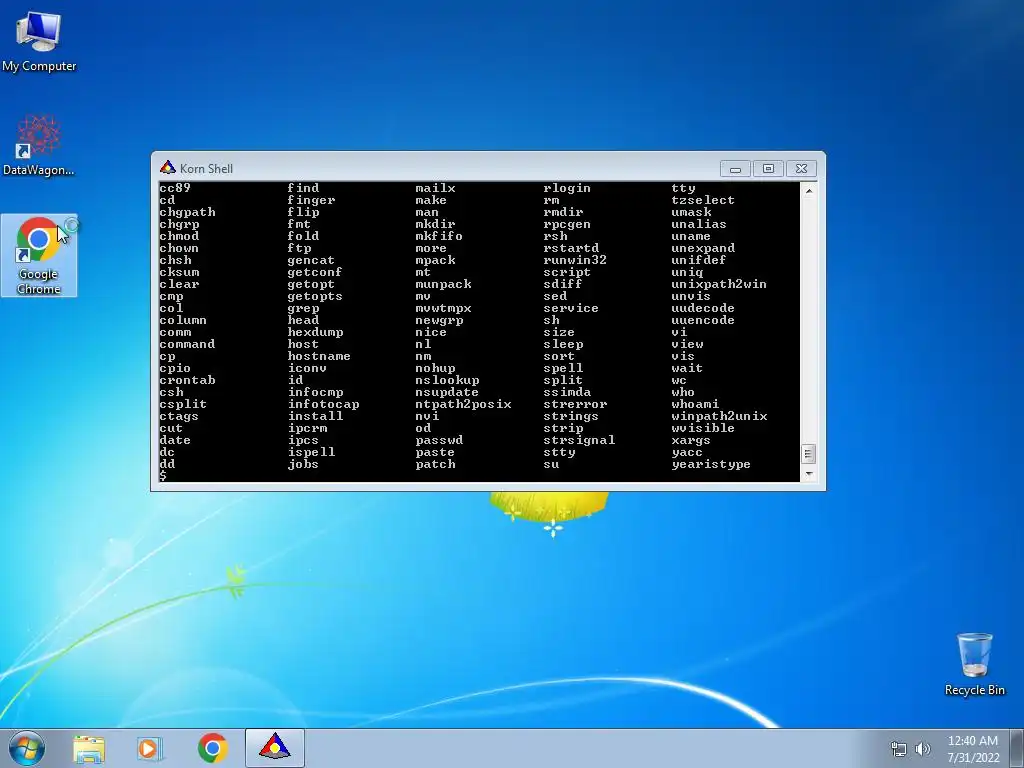Open Google Chrome from the taskbar

(x=212, y=748)
